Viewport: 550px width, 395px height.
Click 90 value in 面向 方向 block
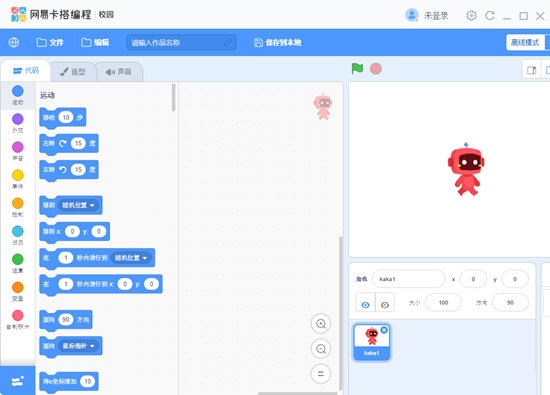tap(66, 320)
